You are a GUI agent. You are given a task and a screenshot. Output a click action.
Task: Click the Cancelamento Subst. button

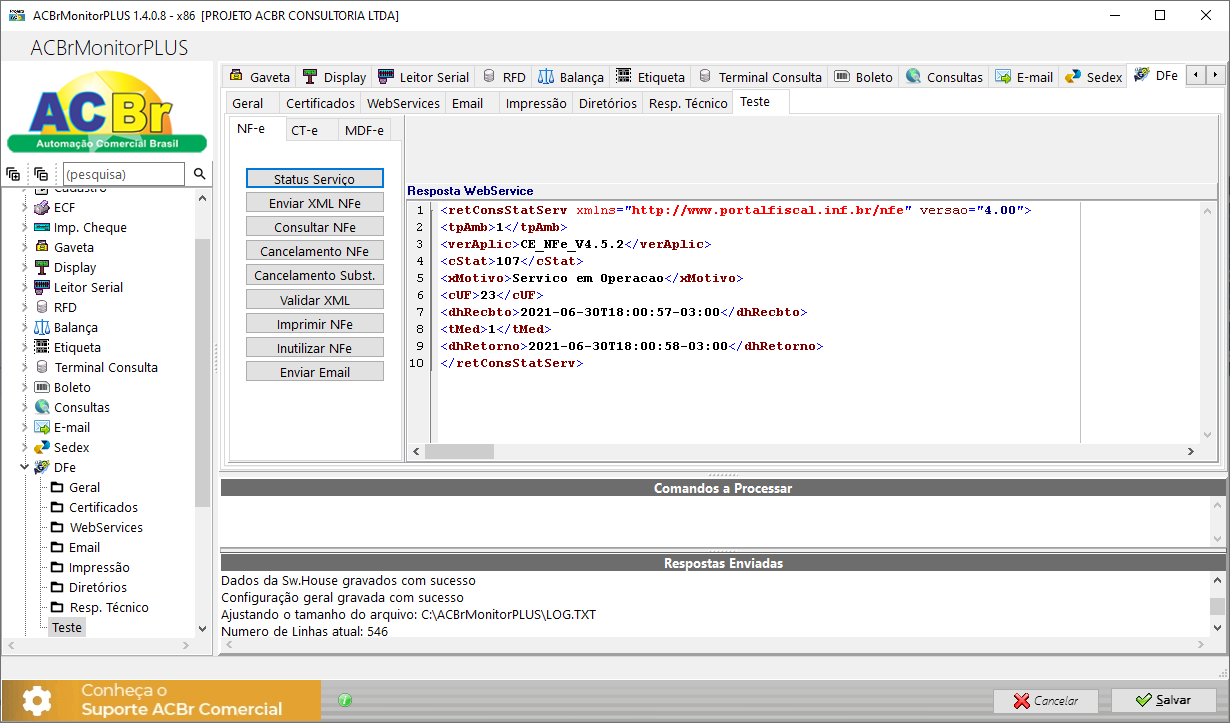tap(315, 275)
